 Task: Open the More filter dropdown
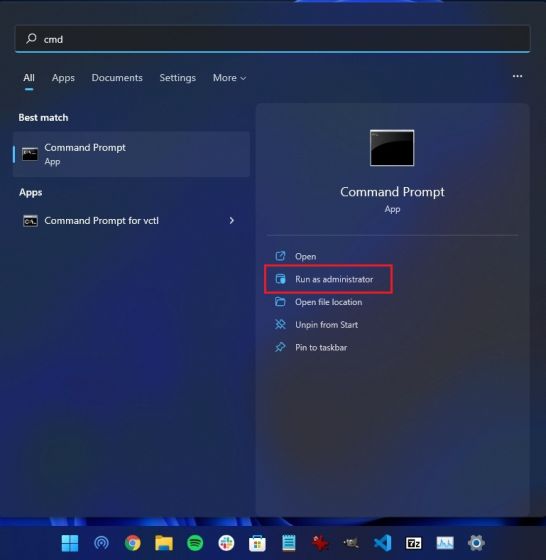(x=229, y=78)
